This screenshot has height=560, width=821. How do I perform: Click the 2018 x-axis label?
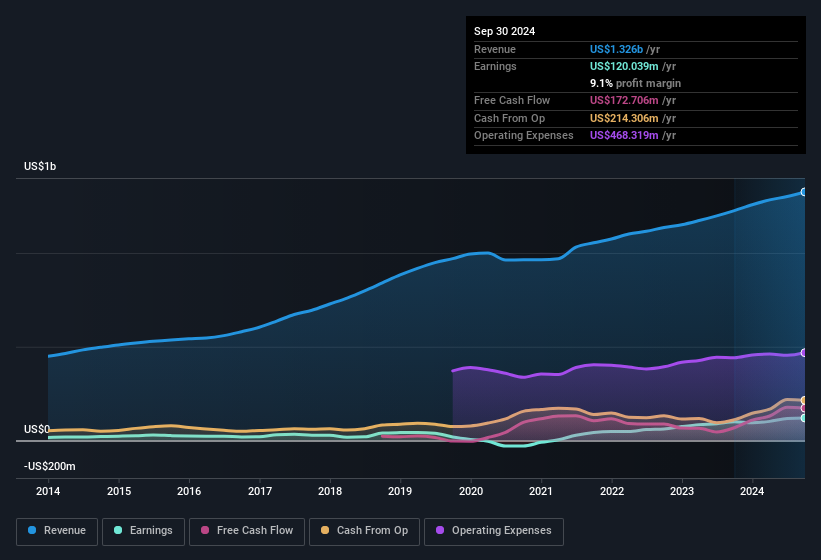click(330, 491)
